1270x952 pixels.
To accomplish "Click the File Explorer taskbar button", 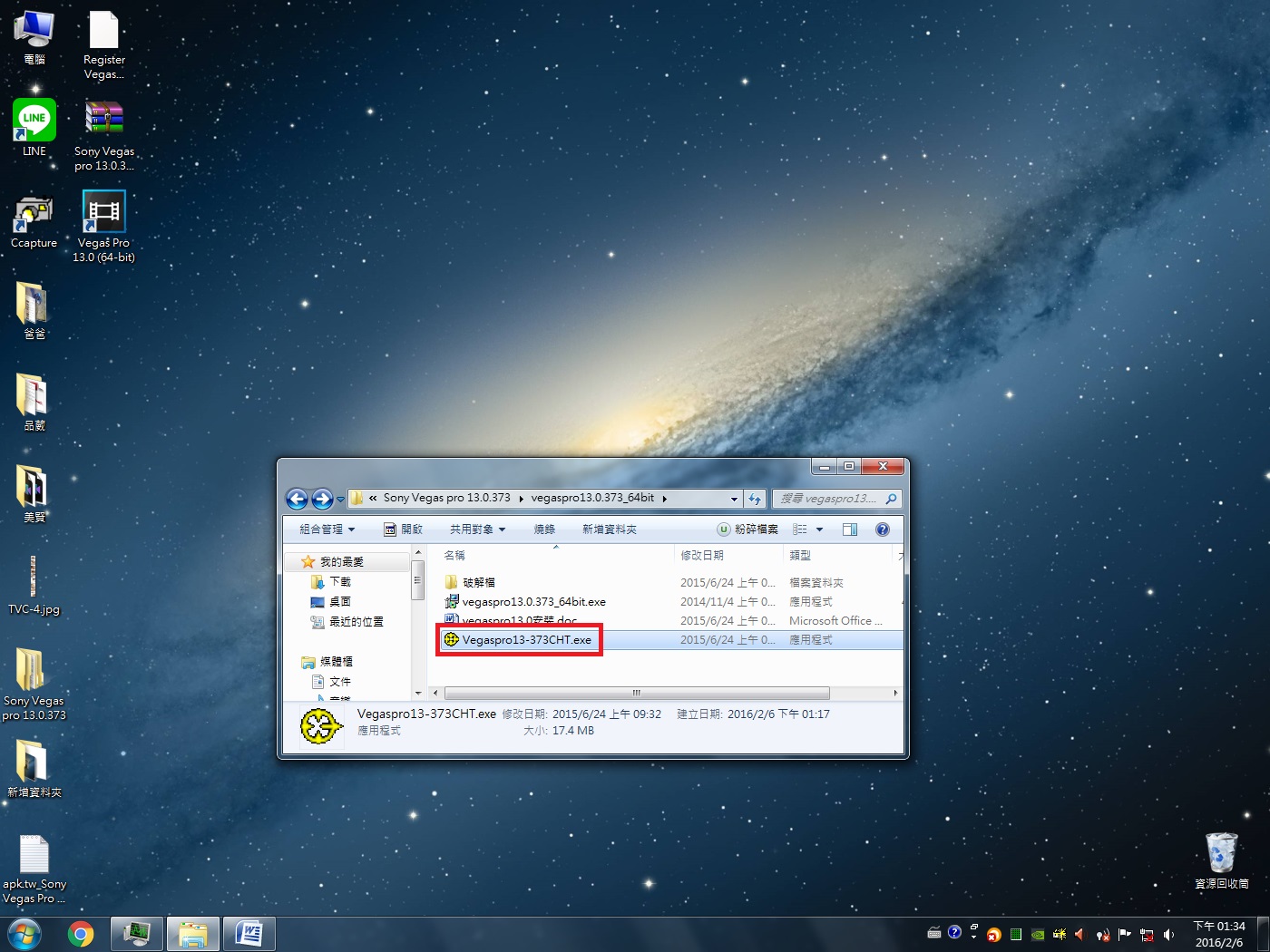I will 193,934.
